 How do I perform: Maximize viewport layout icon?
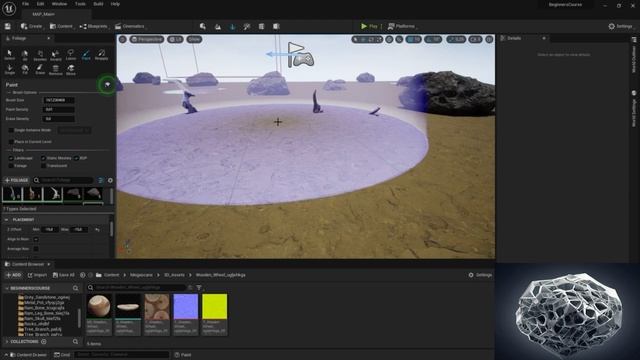pos(489,39)
